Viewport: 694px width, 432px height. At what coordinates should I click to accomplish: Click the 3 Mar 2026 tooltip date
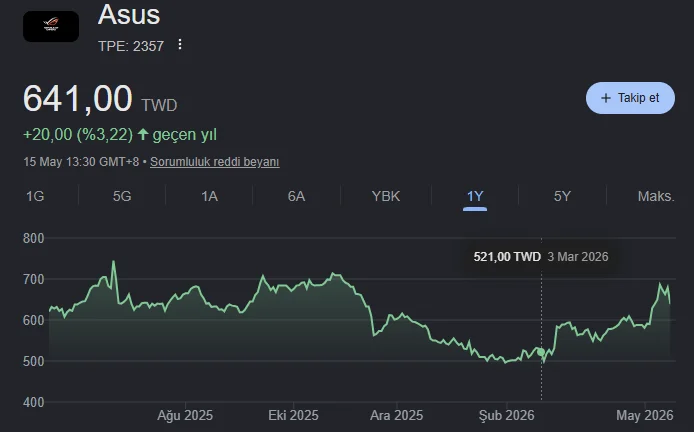point(578,257)
